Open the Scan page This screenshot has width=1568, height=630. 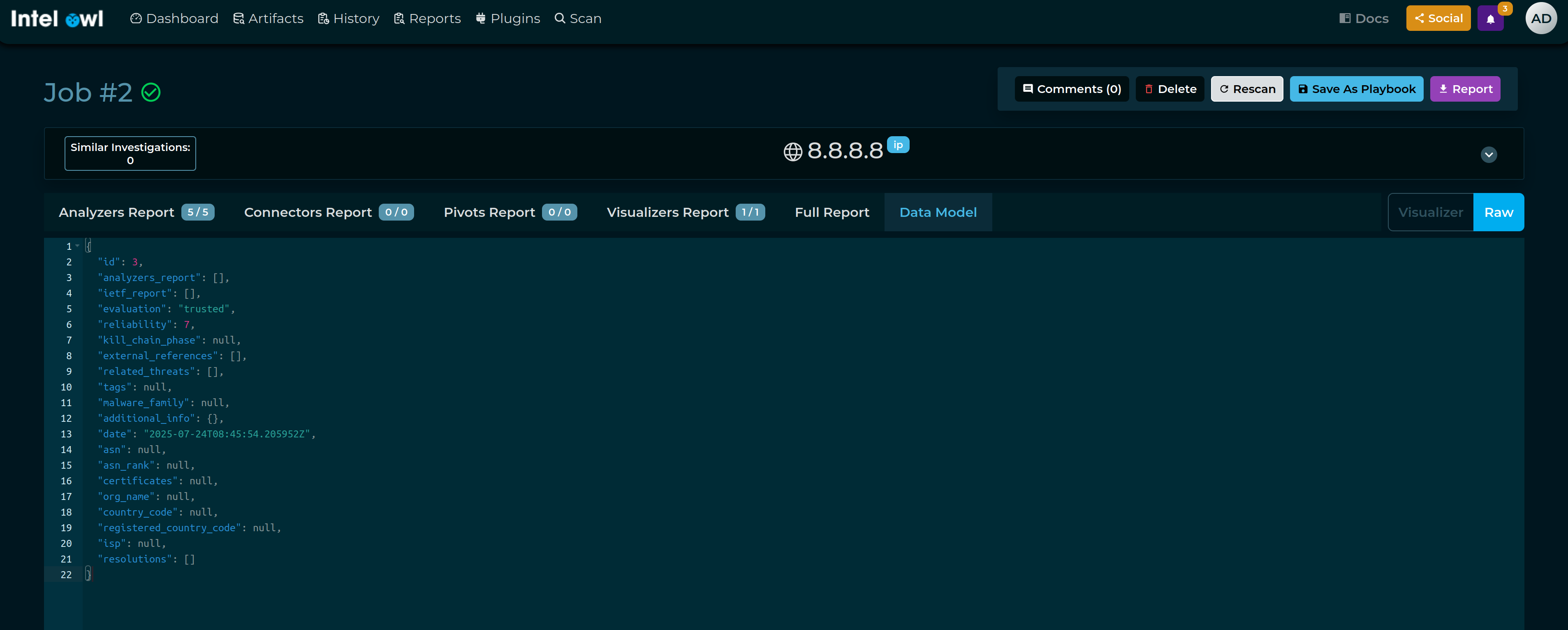click(x=578, y=19)
